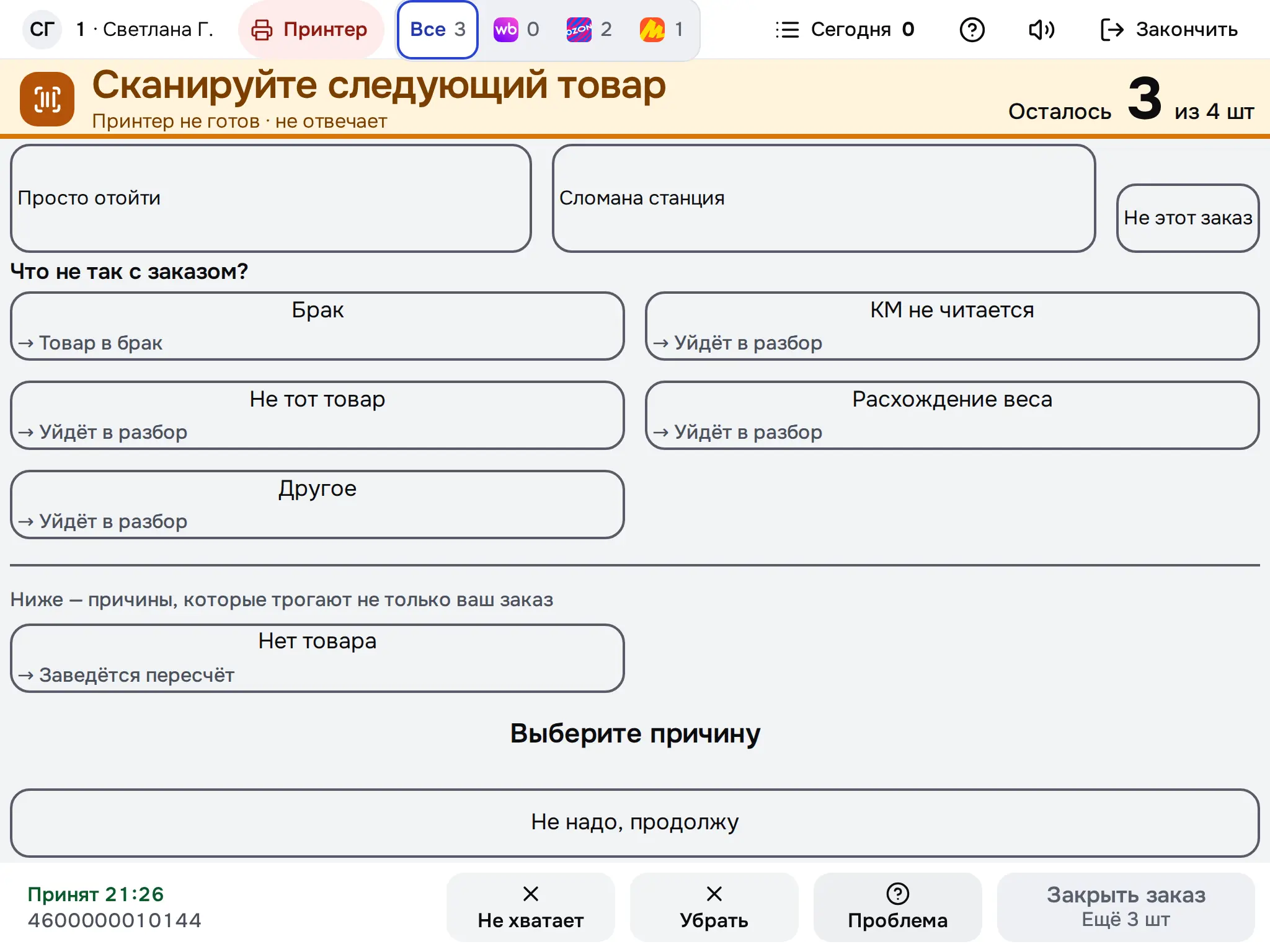This screenshot has width=1270, height=952.
Task: Click Закрыть заказ button
Action: (x=1126, y=907)
